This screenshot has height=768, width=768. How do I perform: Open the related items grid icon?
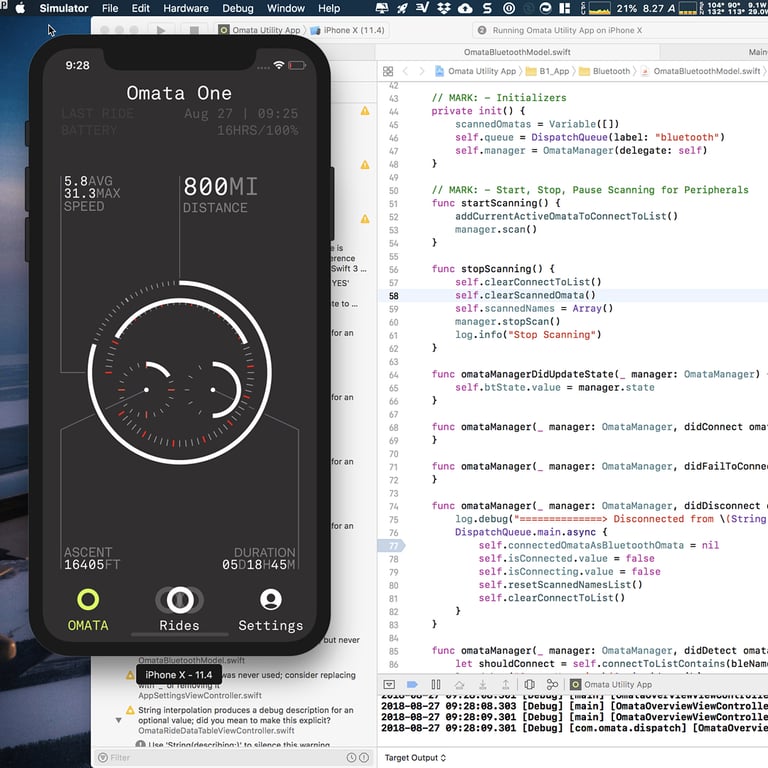tap(388, 72)
